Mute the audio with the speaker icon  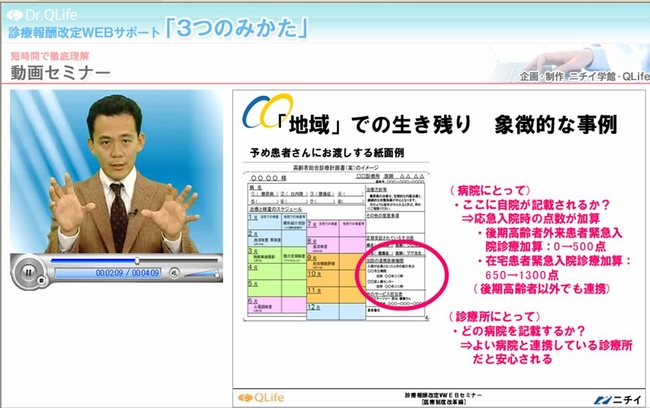[174, 272]
